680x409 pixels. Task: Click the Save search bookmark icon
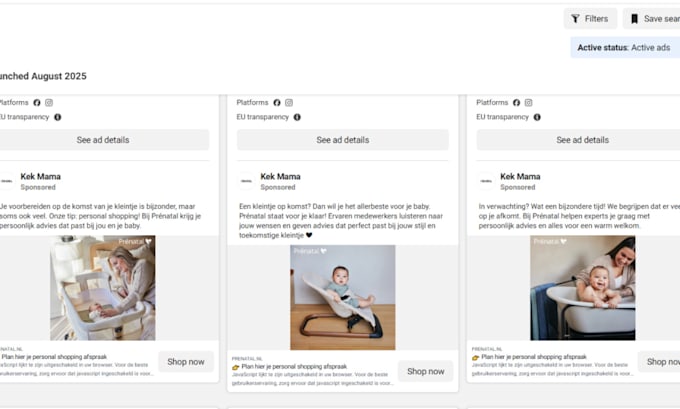tap(634, 19)
